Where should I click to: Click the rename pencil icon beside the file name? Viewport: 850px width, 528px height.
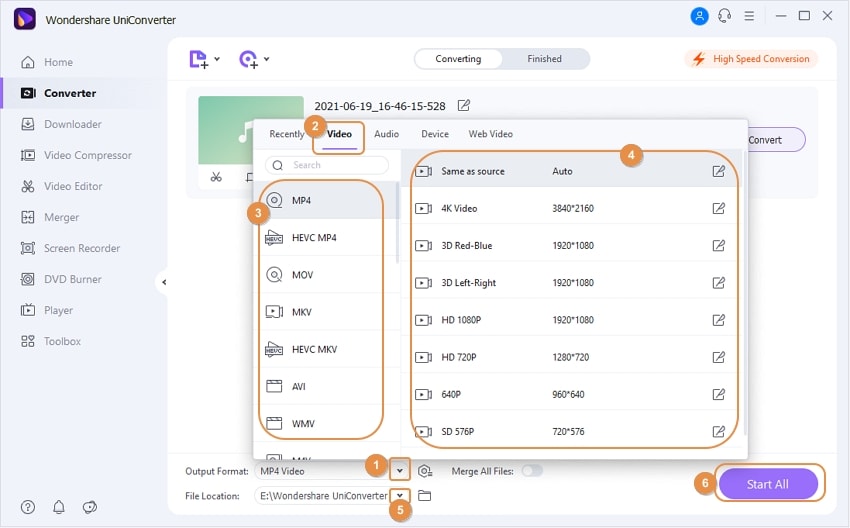click(463, 105)
